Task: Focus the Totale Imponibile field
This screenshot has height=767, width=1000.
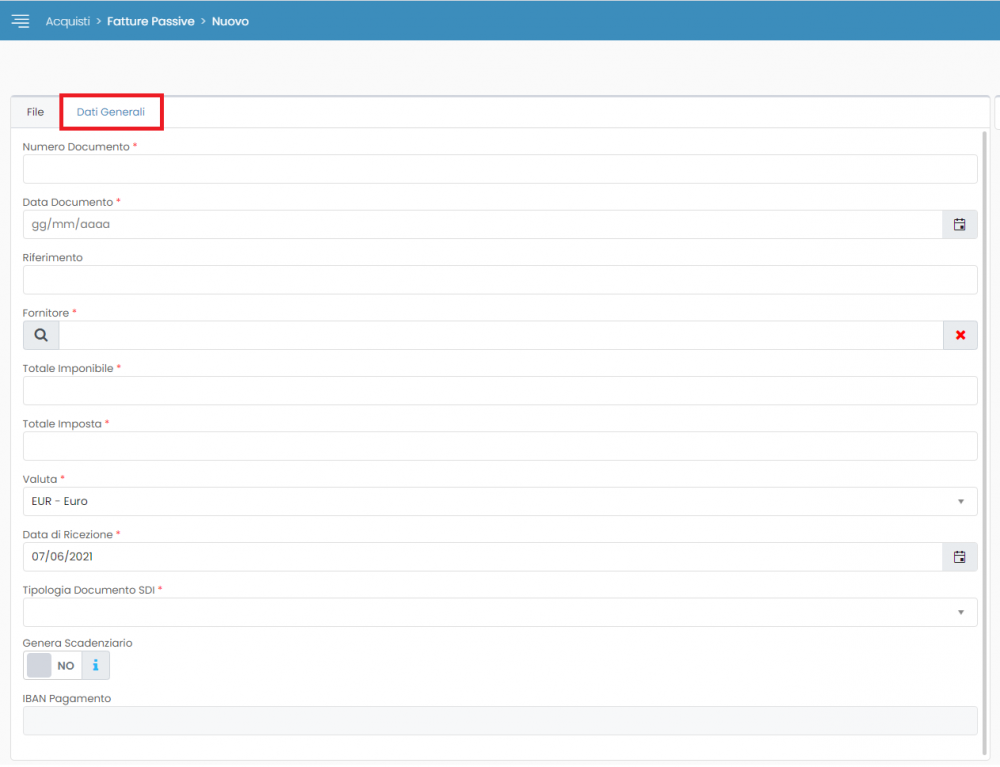Action: (500, 391)
